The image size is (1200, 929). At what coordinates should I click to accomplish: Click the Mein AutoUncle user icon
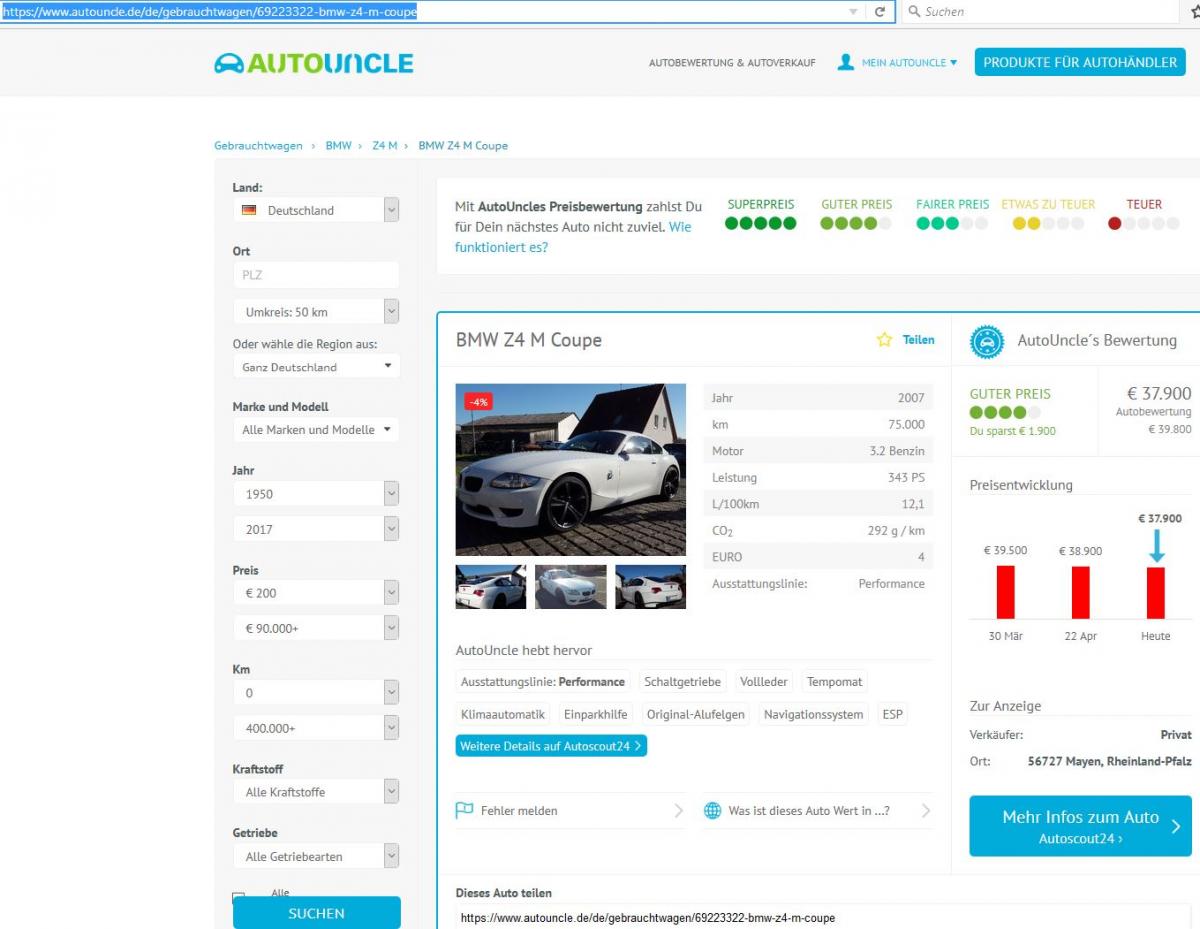tap(846, 62)
